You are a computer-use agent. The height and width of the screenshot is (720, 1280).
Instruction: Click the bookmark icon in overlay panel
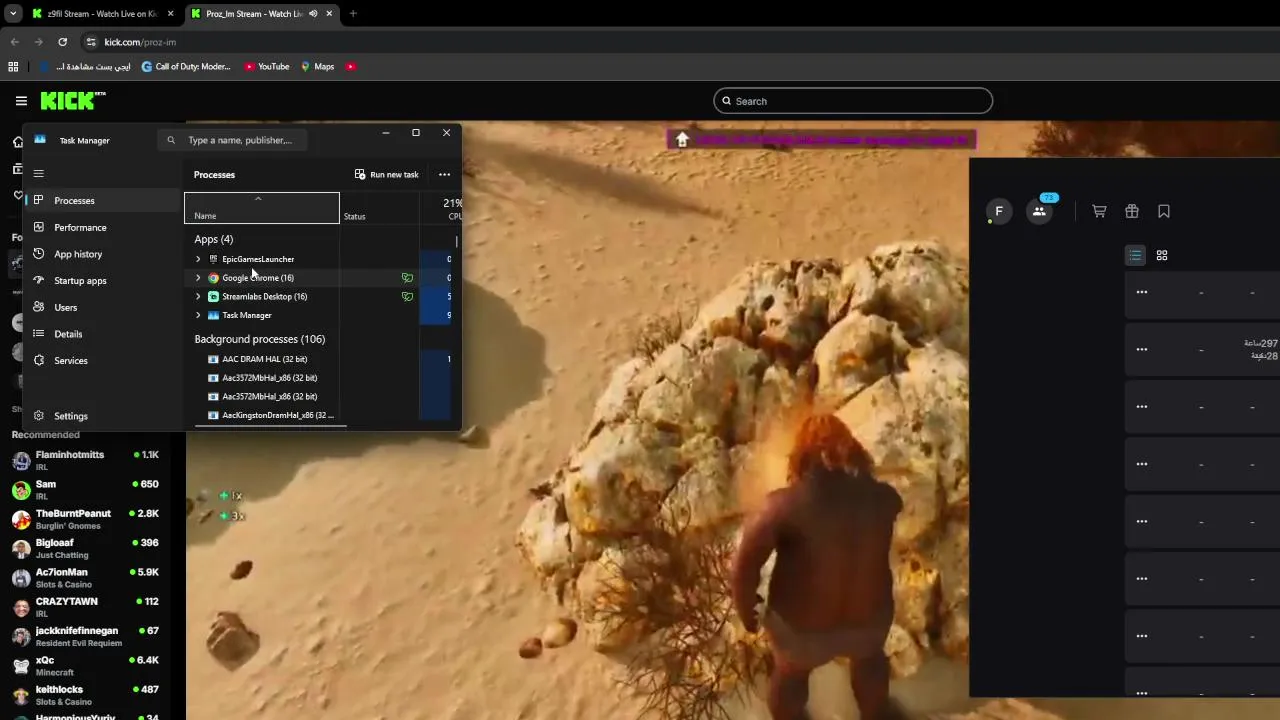pyautogui.click(x=1164, y=211)
